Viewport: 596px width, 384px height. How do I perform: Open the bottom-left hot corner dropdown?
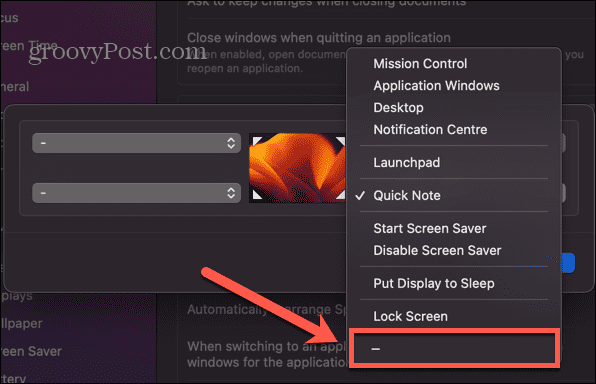[x=136, y=193]
